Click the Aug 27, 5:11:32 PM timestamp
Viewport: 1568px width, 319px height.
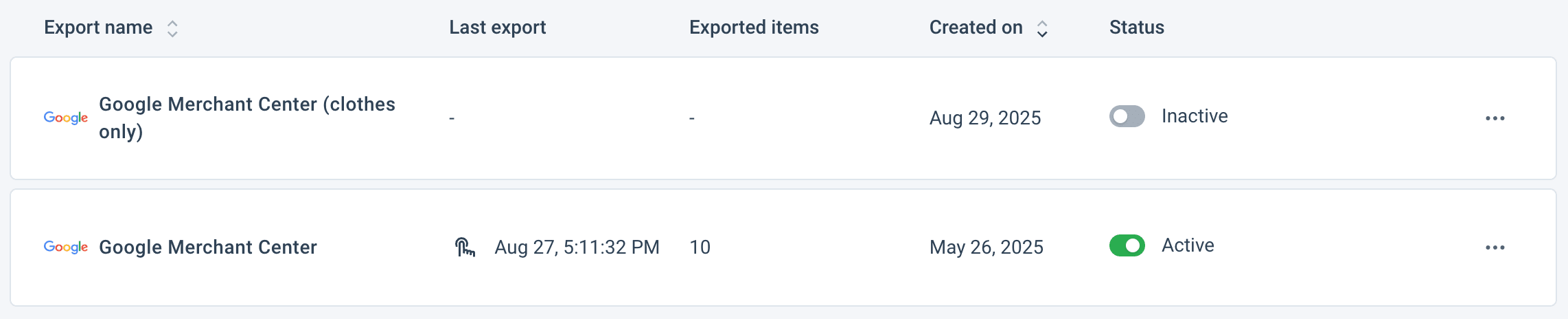tap(577, 247)
